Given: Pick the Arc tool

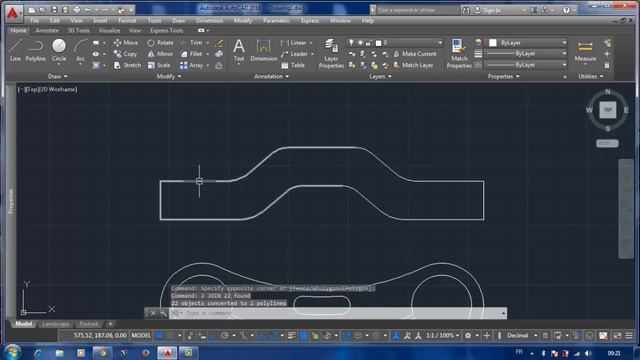Looking at the screenshot, I should (x=80, y=51).
